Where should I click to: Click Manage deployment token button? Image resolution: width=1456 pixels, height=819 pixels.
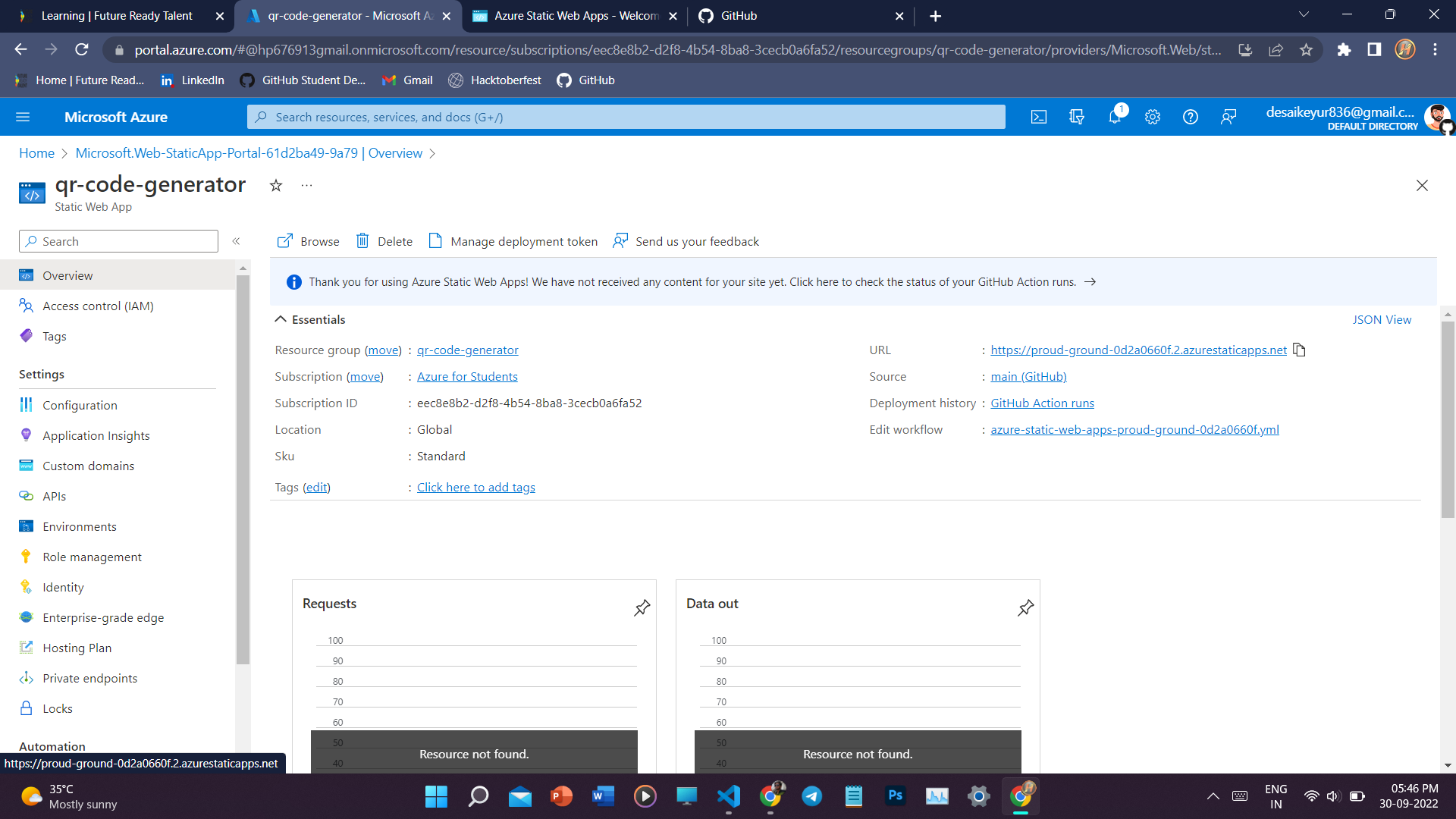point(513,241)
